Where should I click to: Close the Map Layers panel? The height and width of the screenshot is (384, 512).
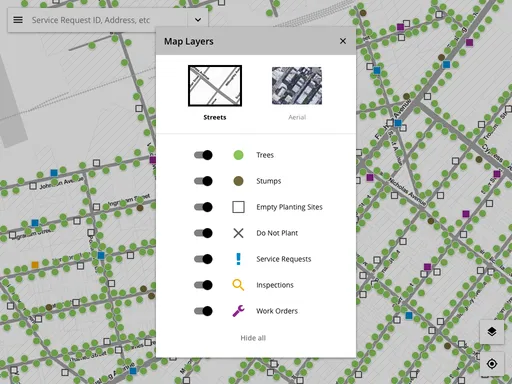coord(343,41)
